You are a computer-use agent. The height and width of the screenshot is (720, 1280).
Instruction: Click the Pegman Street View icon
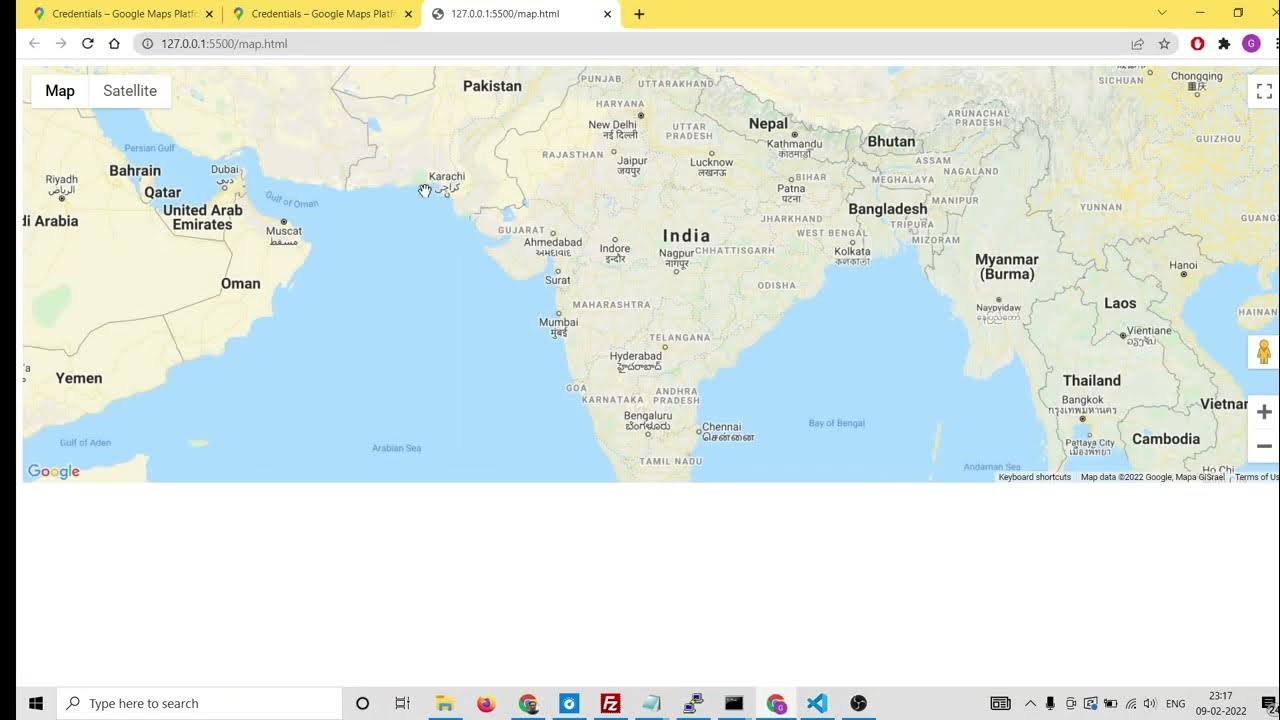click(1264, 352)
